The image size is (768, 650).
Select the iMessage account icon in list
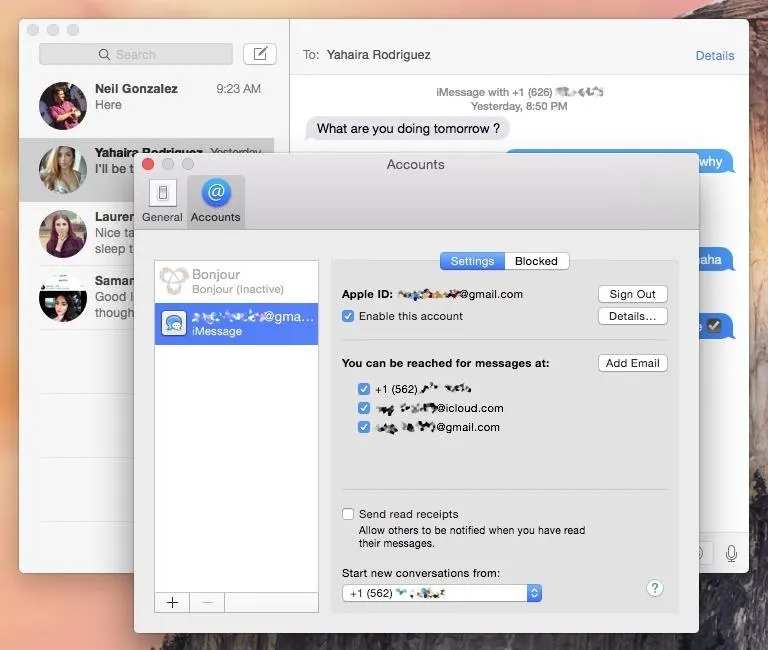(x=174, y=323)
